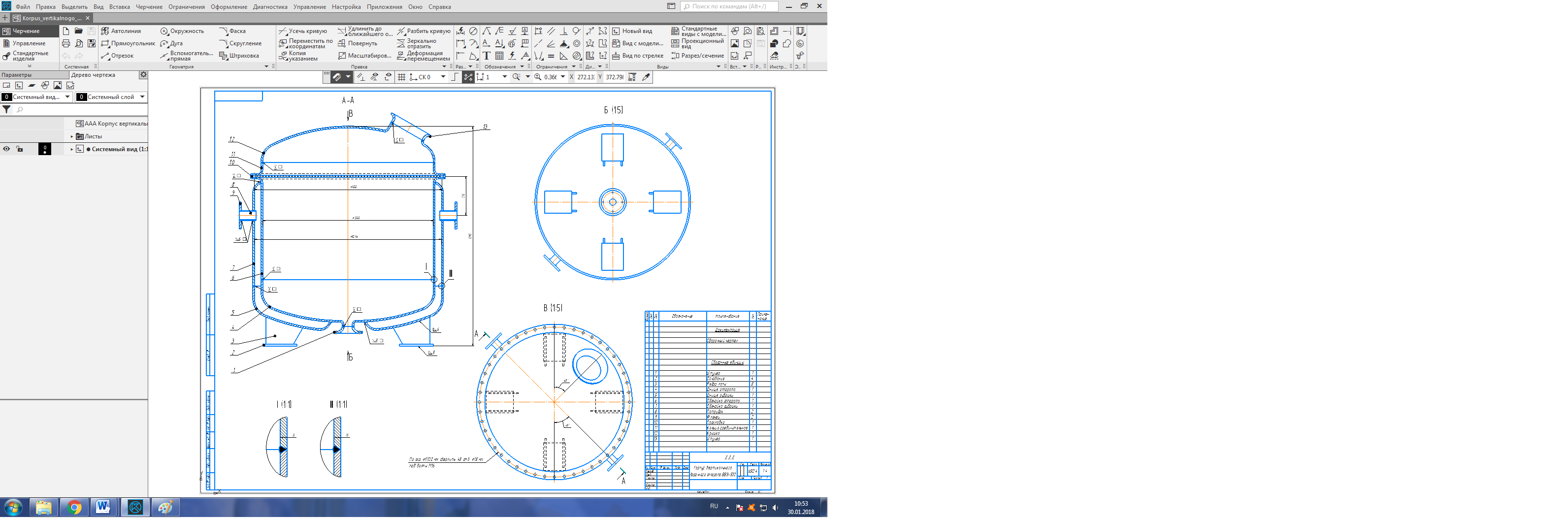1568x518 pixels.
Task: Open the zoom scale 0.366 dropdown
Action: point(562,77)
